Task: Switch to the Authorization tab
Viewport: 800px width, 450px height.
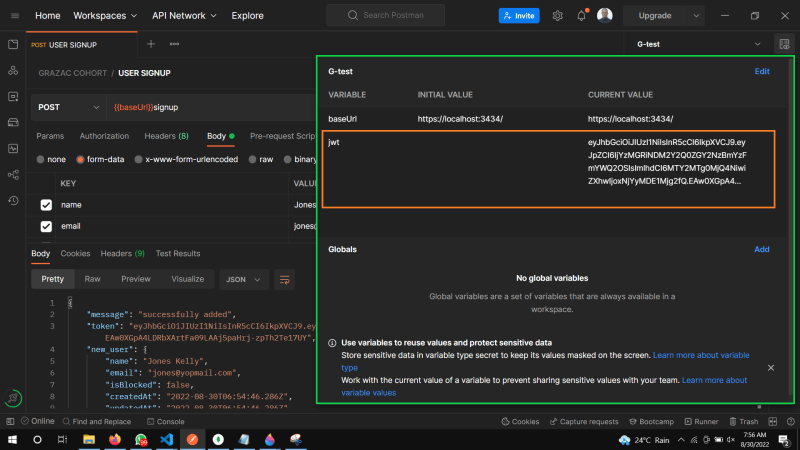Action: (104, 136)
